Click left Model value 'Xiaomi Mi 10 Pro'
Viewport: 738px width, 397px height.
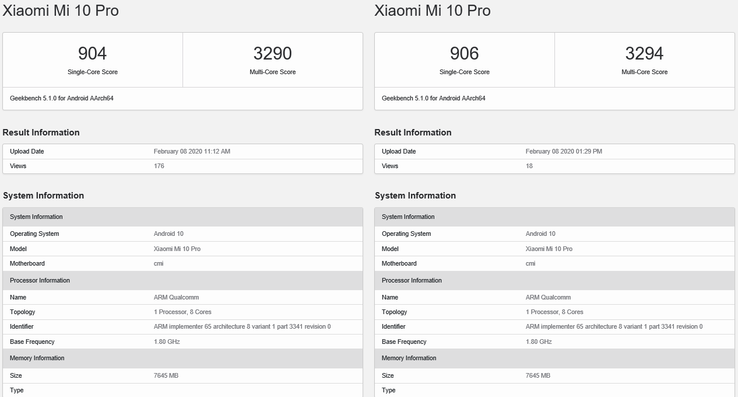point(177,249)
